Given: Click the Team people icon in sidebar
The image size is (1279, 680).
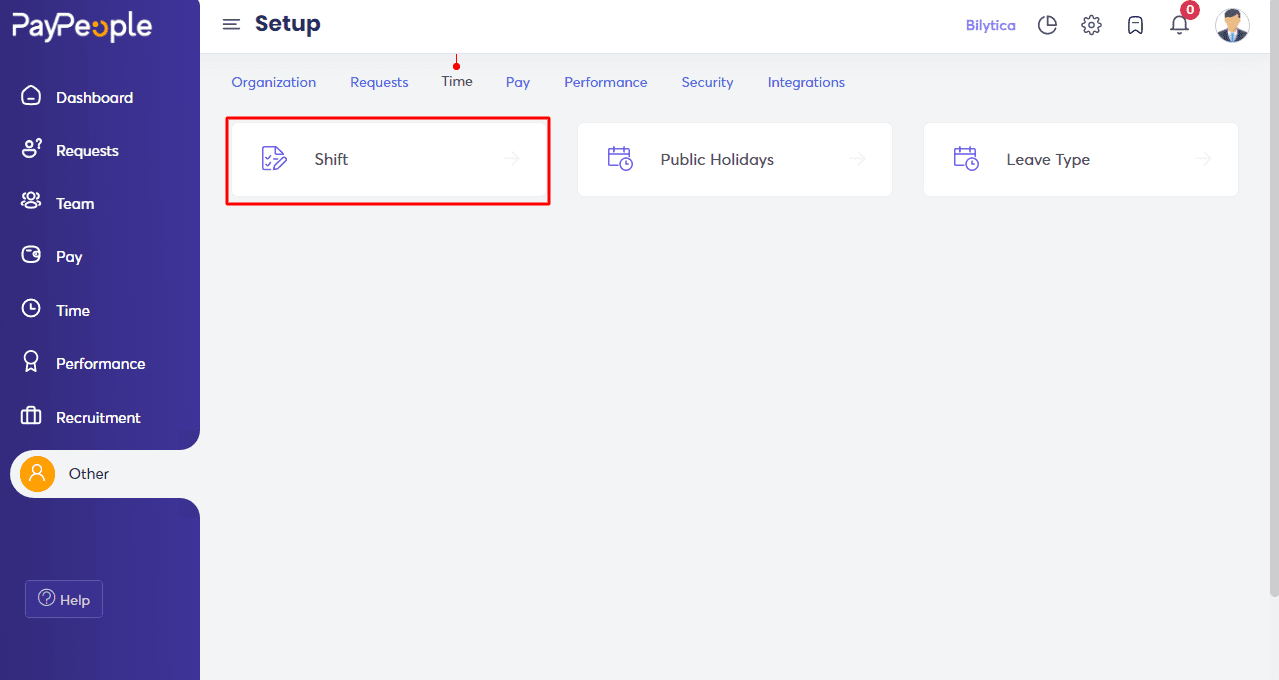Looking at the screenshot, I should point(31,202).
